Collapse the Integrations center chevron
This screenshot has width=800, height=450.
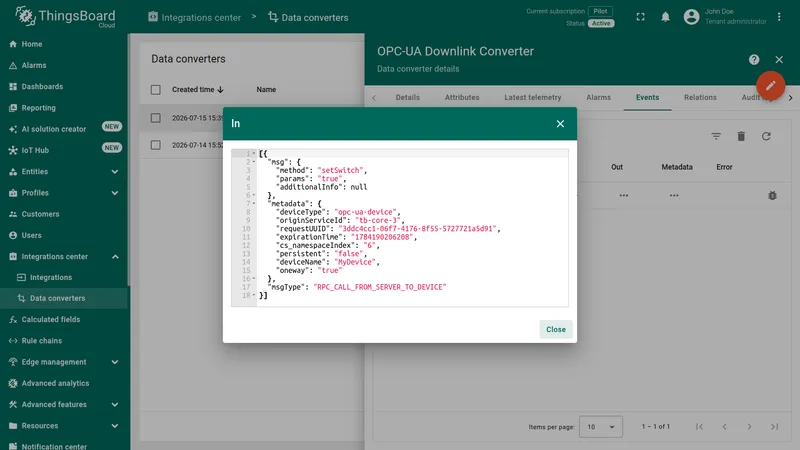[115, 257]
